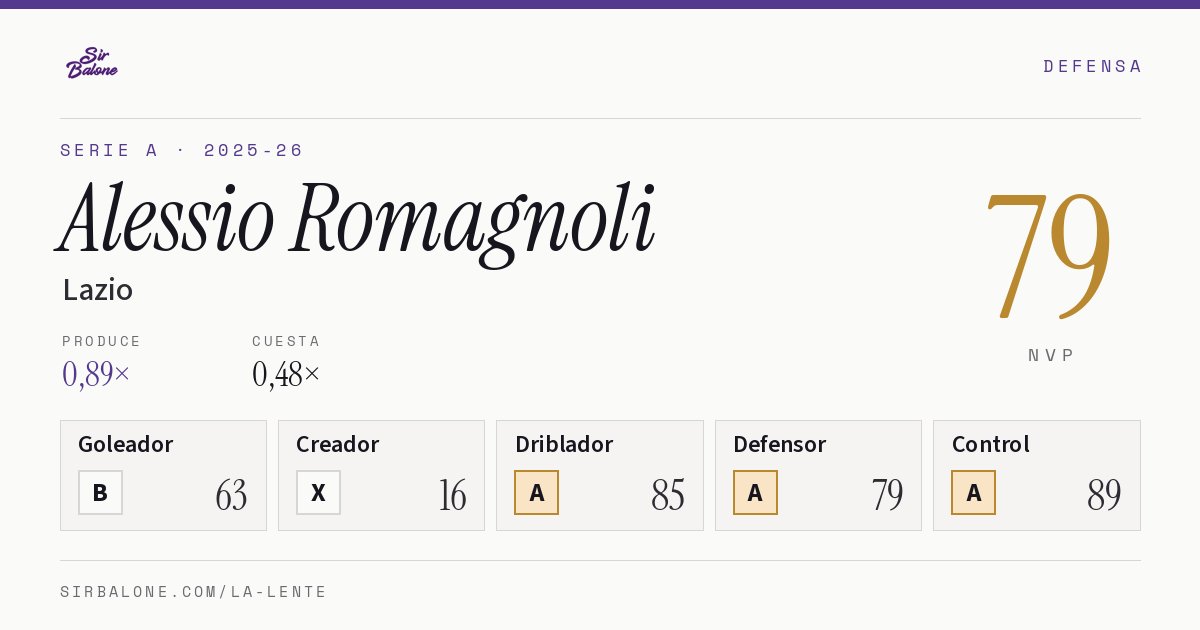Viewport: 1200px width, 630px height.
Task: Click the Sir Balone logo
Action: 92,63
